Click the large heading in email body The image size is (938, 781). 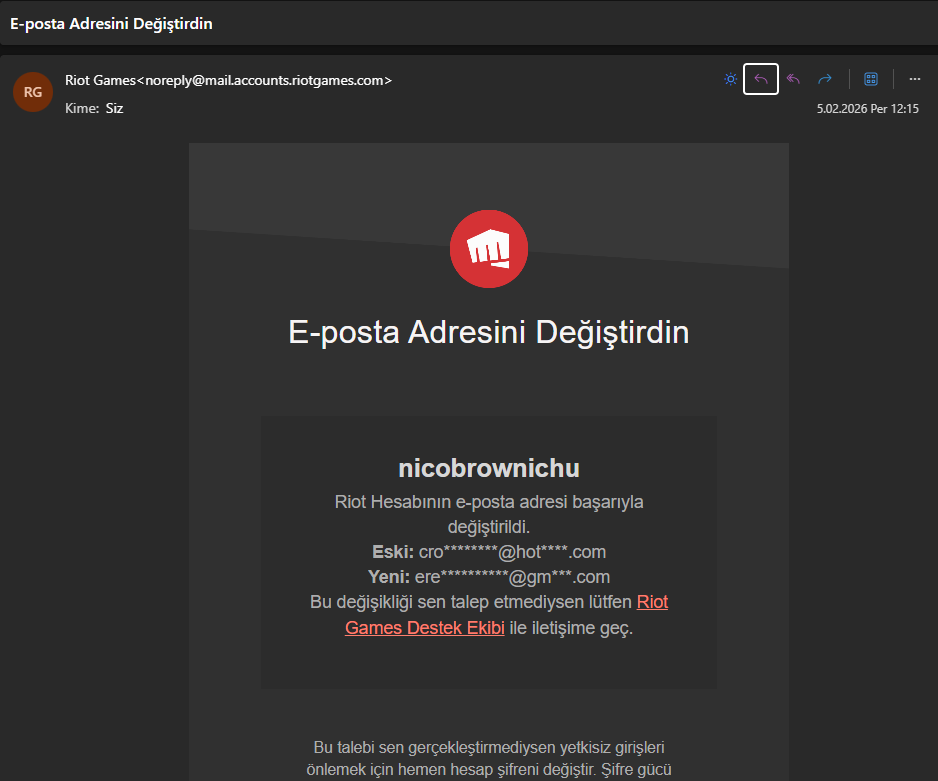(489, 332)
